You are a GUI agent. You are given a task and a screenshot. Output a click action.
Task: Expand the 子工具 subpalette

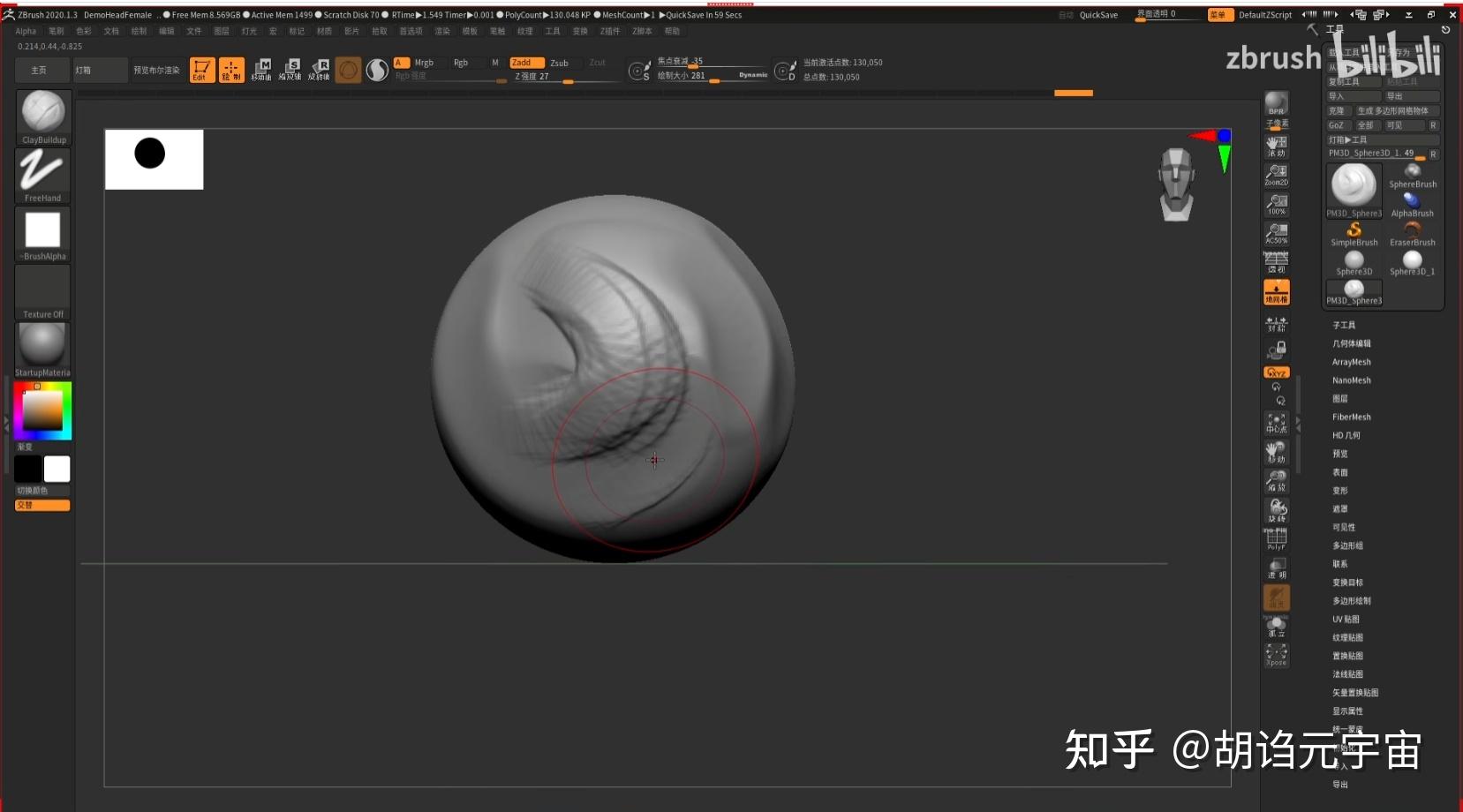[1344, 325]
